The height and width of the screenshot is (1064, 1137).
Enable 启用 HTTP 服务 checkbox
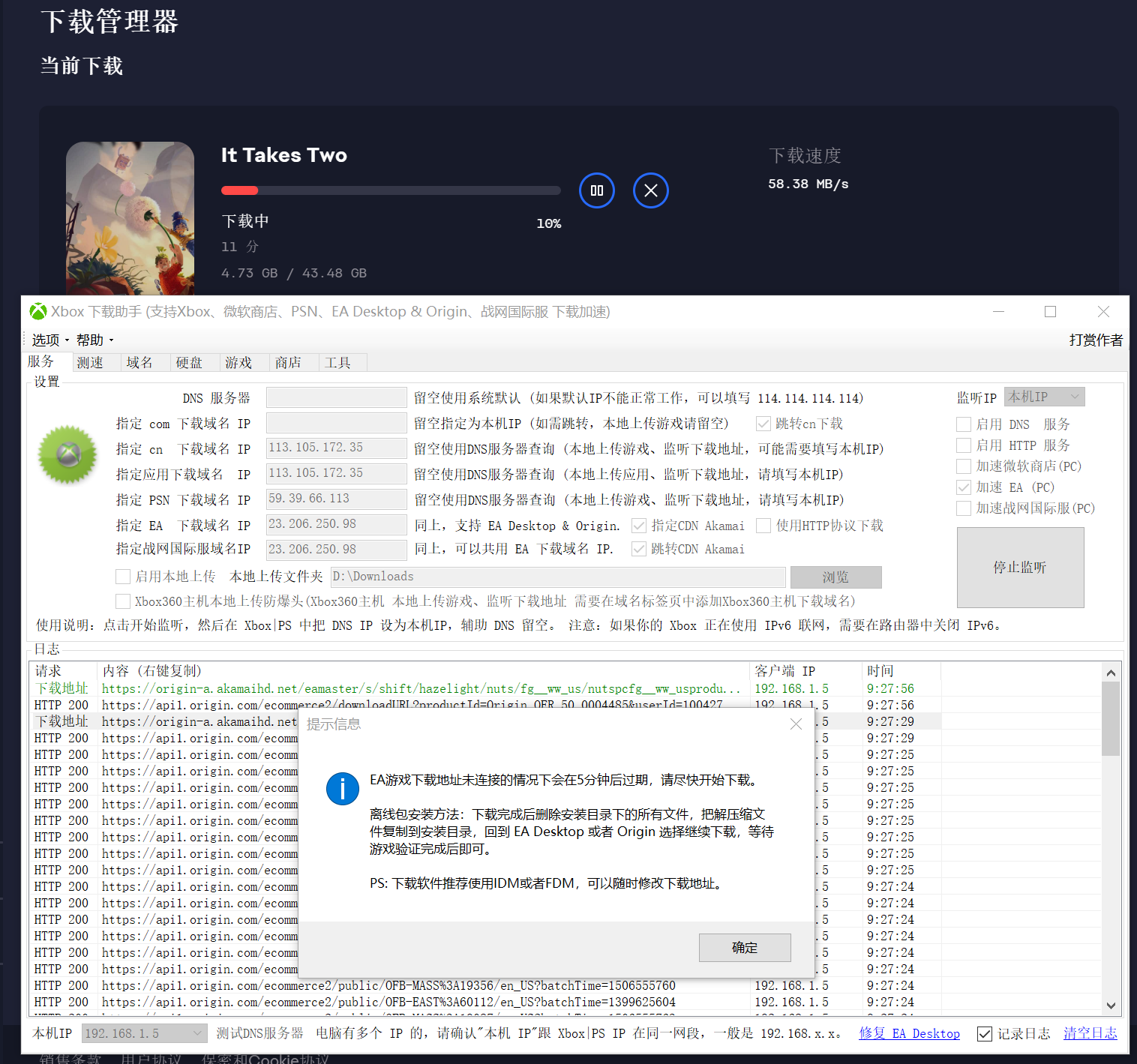click(964, 445)
